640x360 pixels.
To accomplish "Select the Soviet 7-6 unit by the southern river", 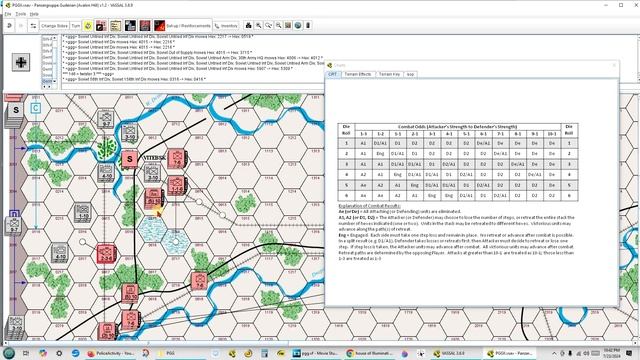I will pyautogui.click(x=200, y=281).
